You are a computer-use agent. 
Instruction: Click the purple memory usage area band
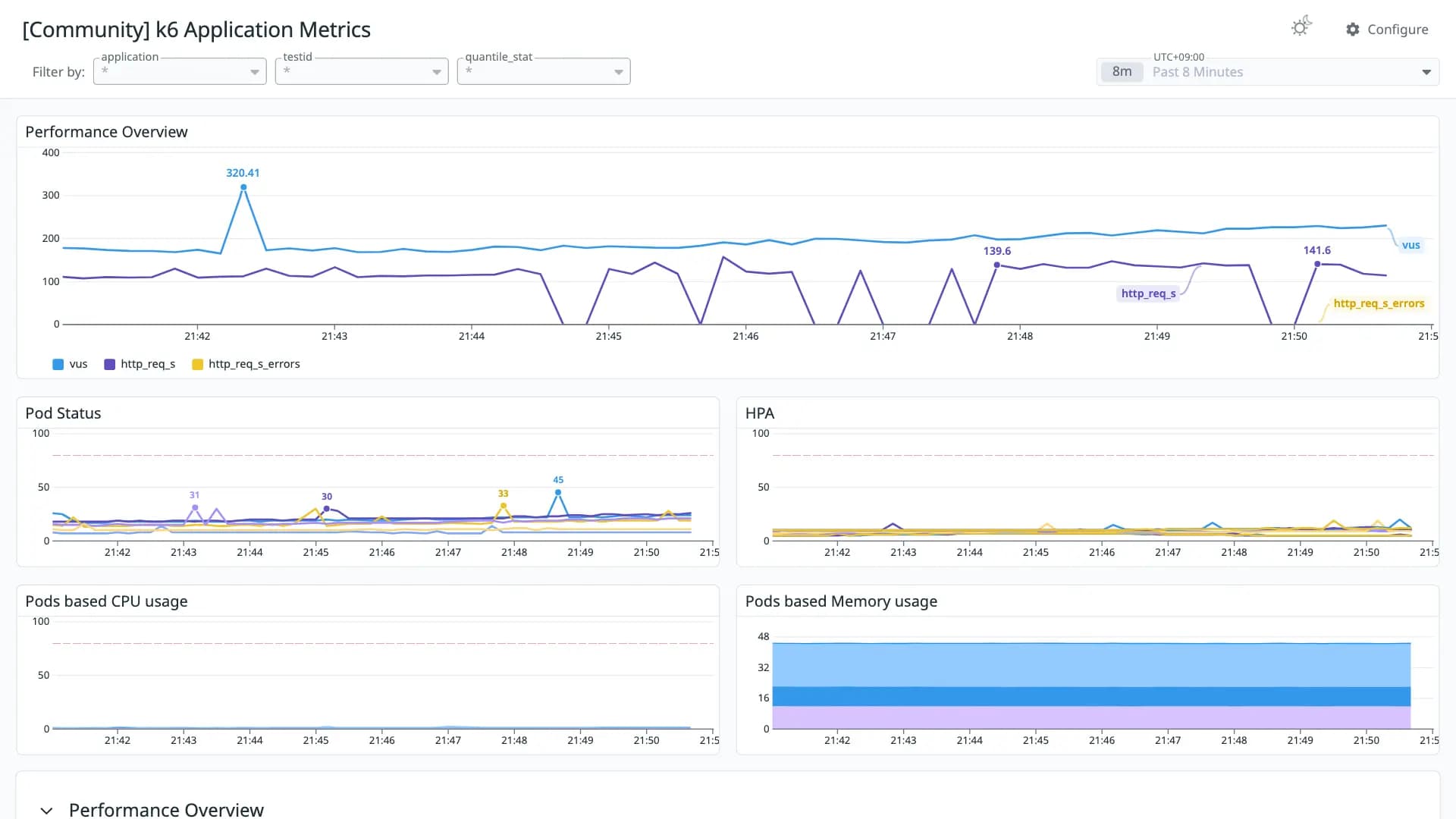(x=1091, y=717)
